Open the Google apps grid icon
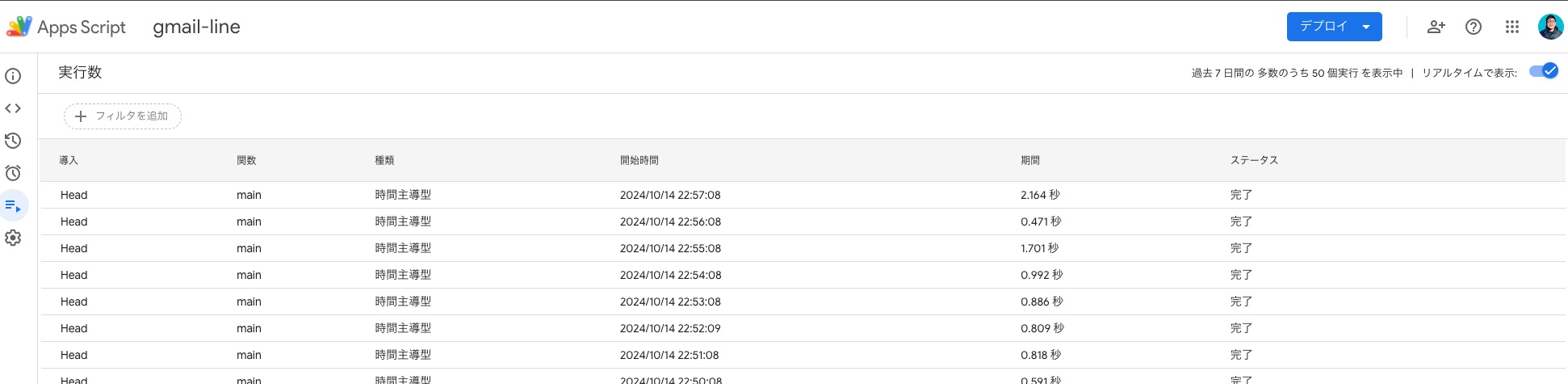Image resolution: width=1568 pixels, height=384 pixels. tap(1512, 27)
